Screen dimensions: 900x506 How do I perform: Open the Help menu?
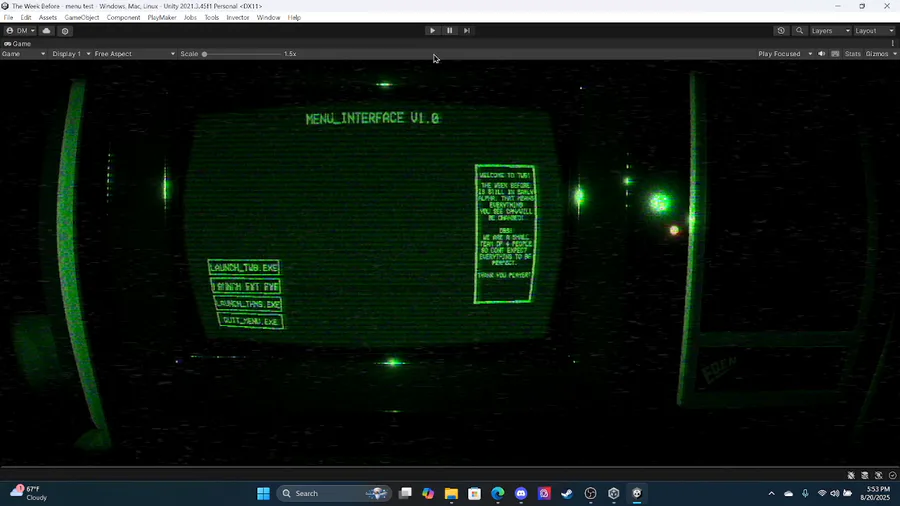[294, 18]
